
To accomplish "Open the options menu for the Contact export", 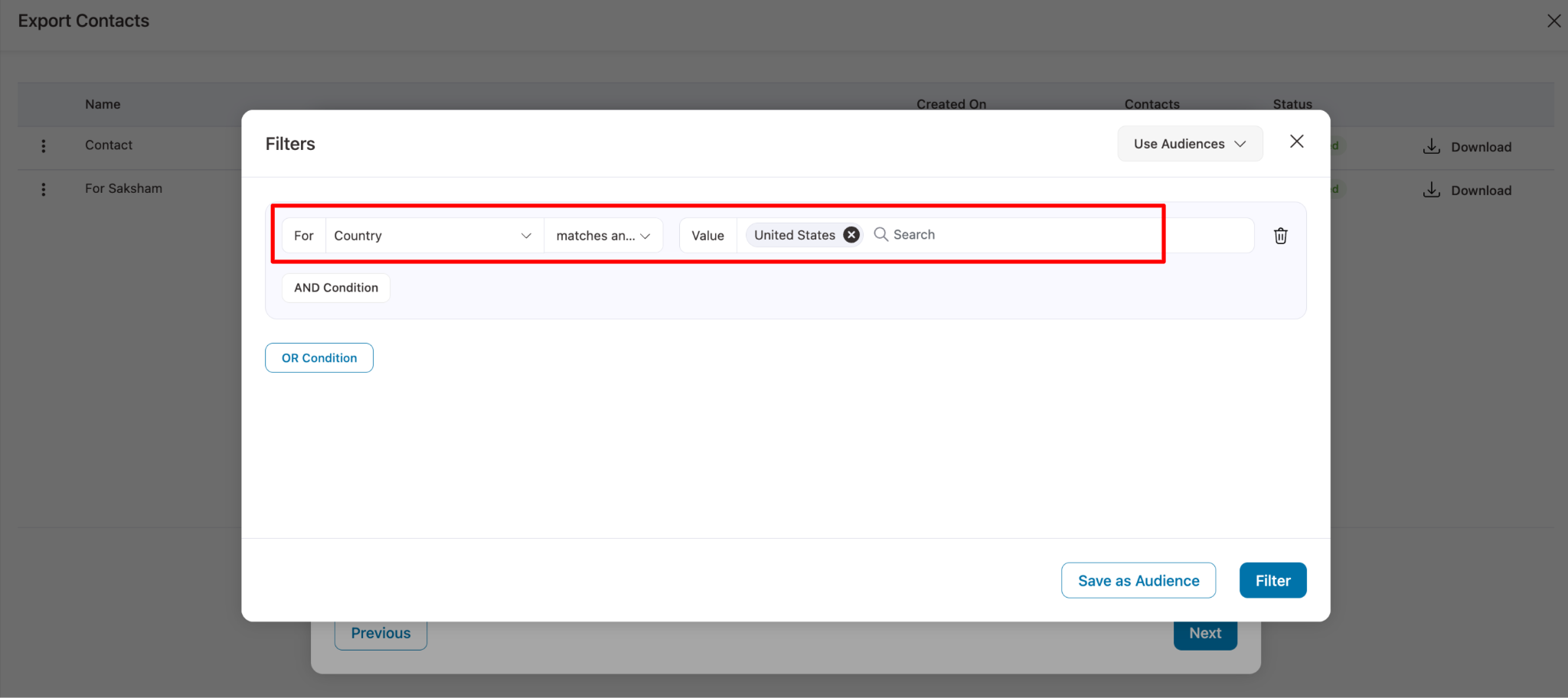I will click(43, 145).
